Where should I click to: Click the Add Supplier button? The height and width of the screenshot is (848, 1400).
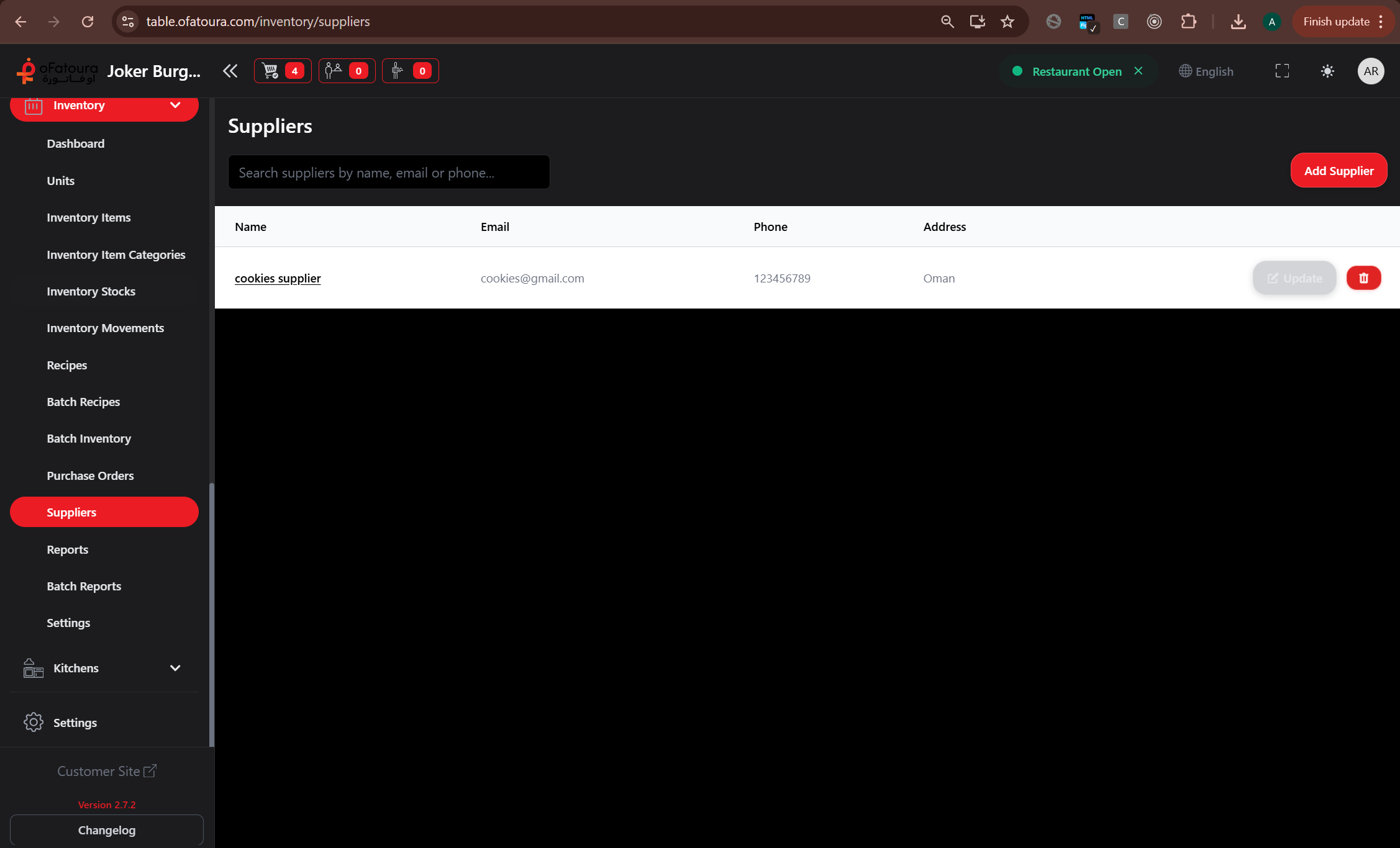(x=1338, y=171)
